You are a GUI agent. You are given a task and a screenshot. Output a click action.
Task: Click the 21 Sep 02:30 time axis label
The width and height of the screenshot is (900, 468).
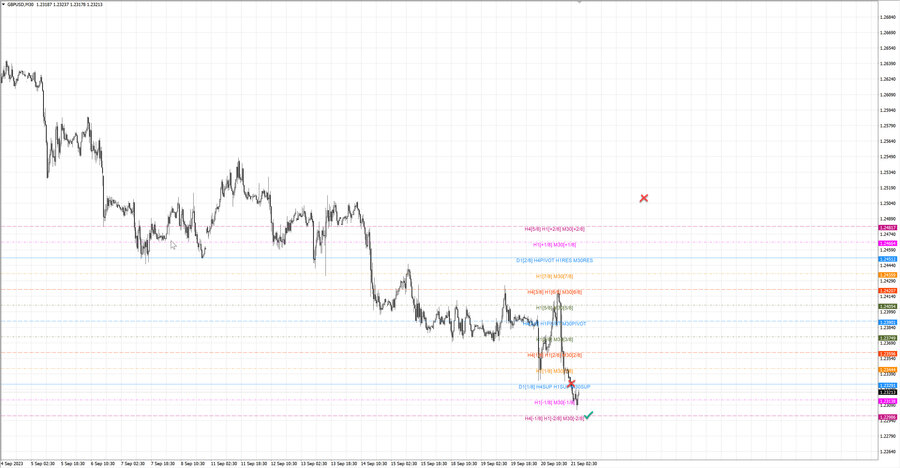pos(584,463)
